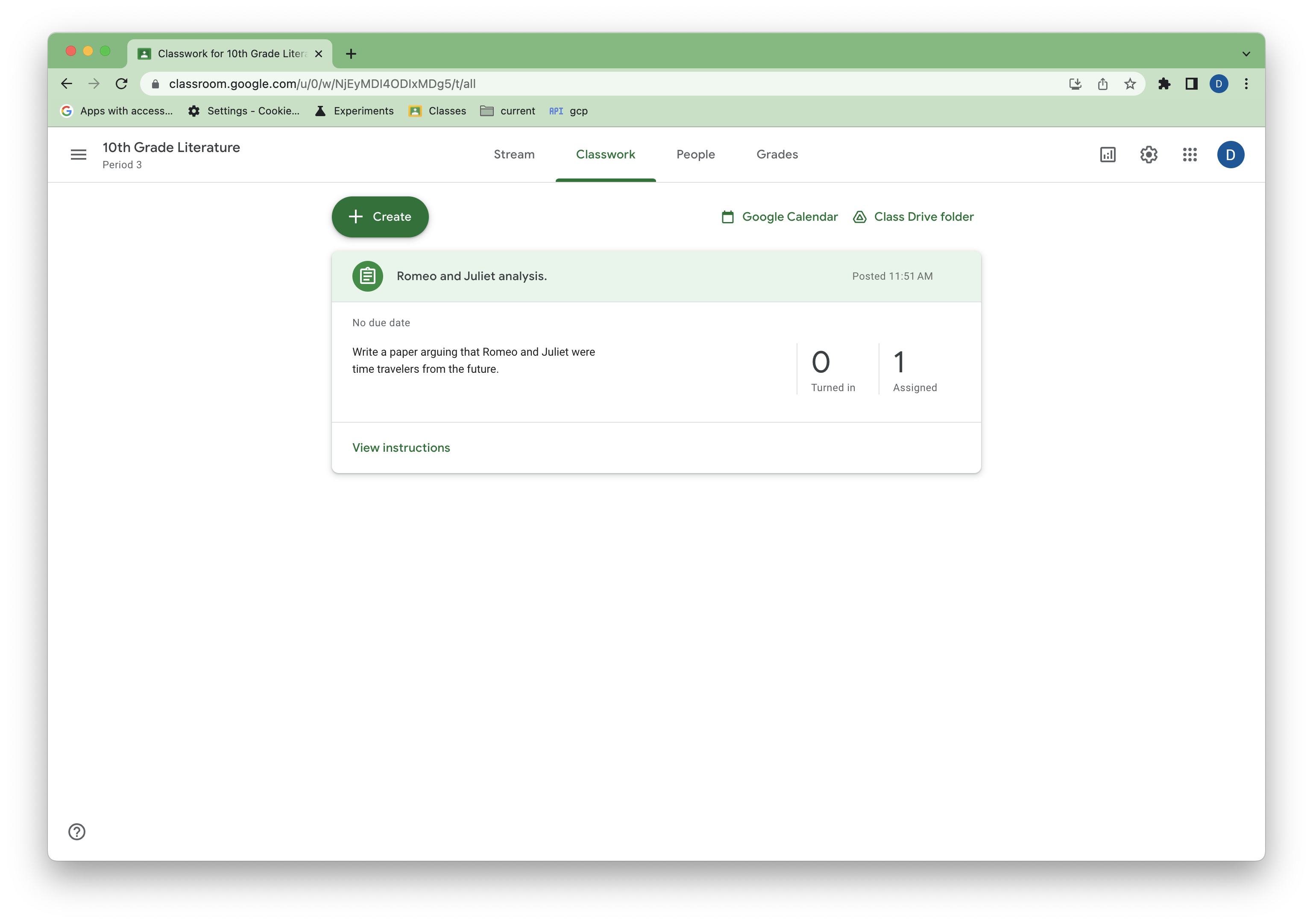This screenshot has height=924, width=1313.
Task: Switch to the Grades tab
Action: (x=777, y=154)
